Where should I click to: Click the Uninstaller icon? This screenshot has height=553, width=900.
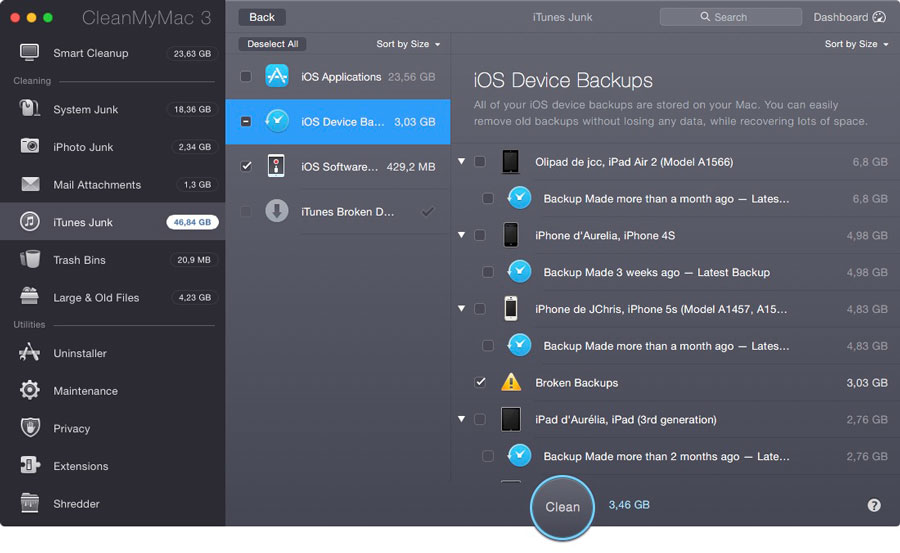coord(29,353)
